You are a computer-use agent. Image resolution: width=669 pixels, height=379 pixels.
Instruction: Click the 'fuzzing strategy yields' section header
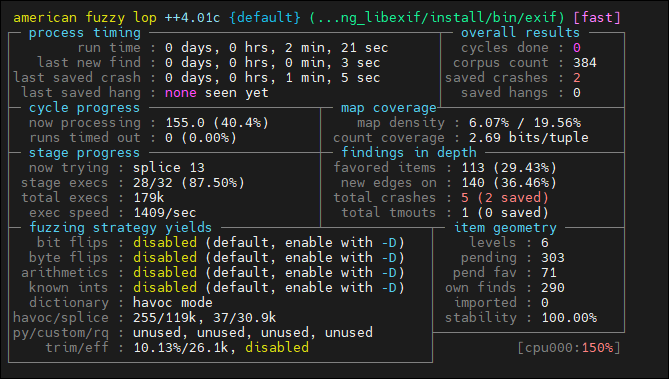coord(120,228)
